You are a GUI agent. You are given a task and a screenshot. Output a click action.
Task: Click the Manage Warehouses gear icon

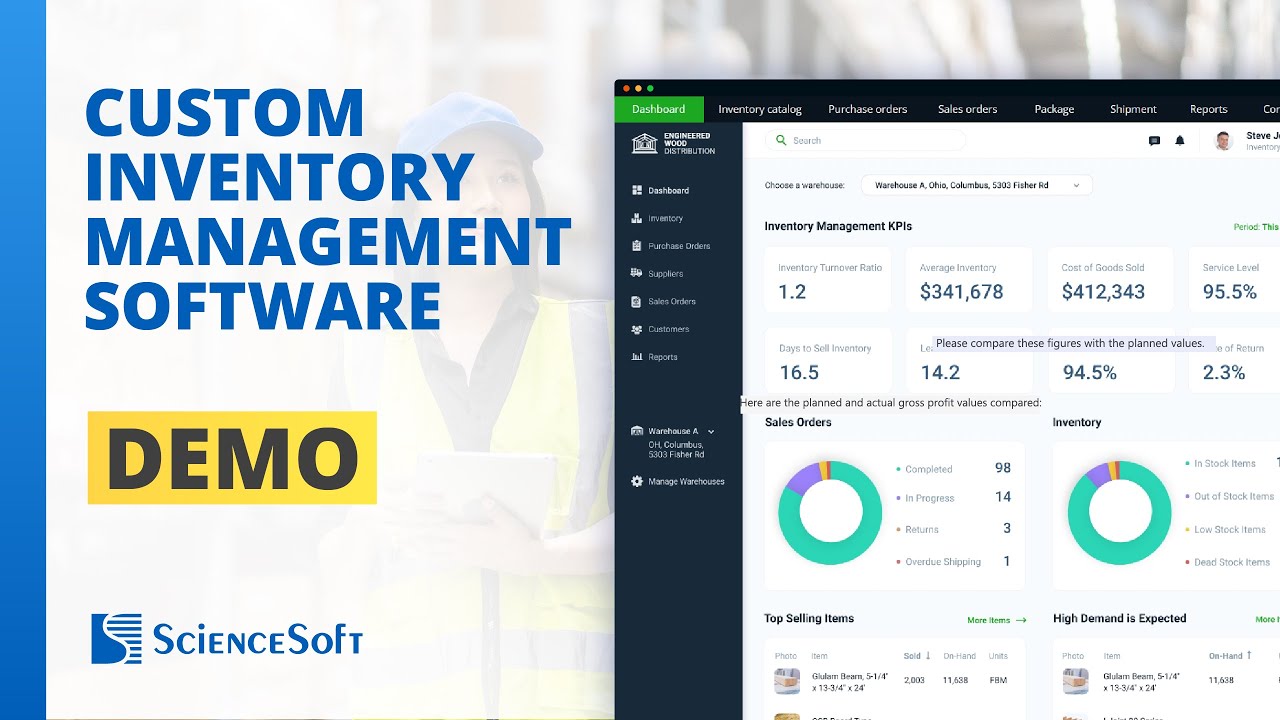(x=637, y=481)
